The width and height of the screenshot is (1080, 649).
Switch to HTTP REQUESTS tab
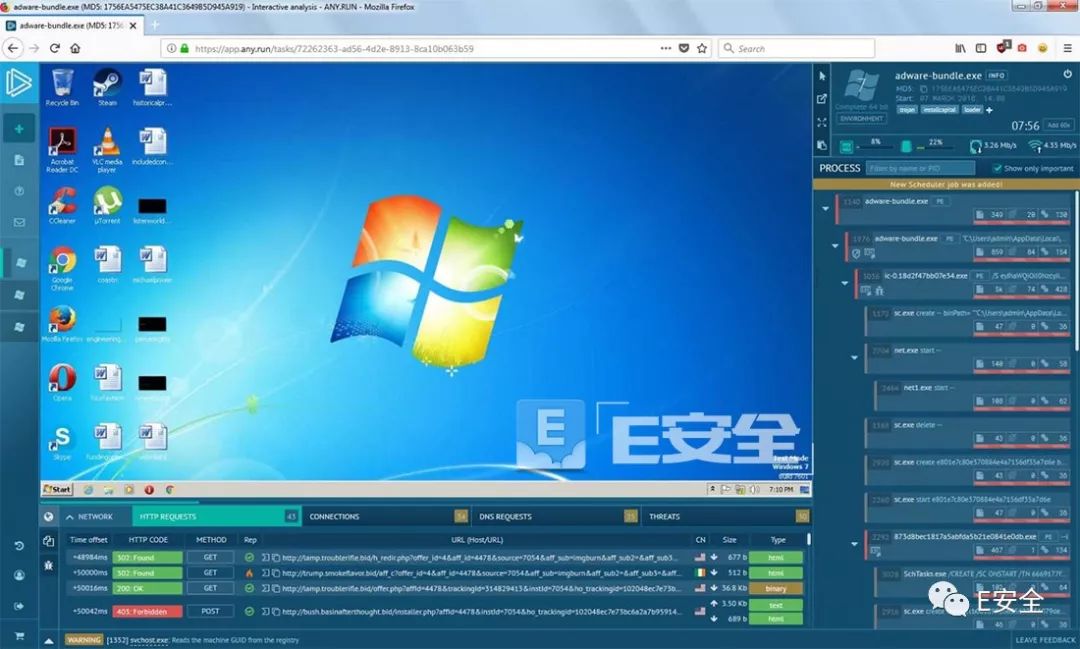217,516
